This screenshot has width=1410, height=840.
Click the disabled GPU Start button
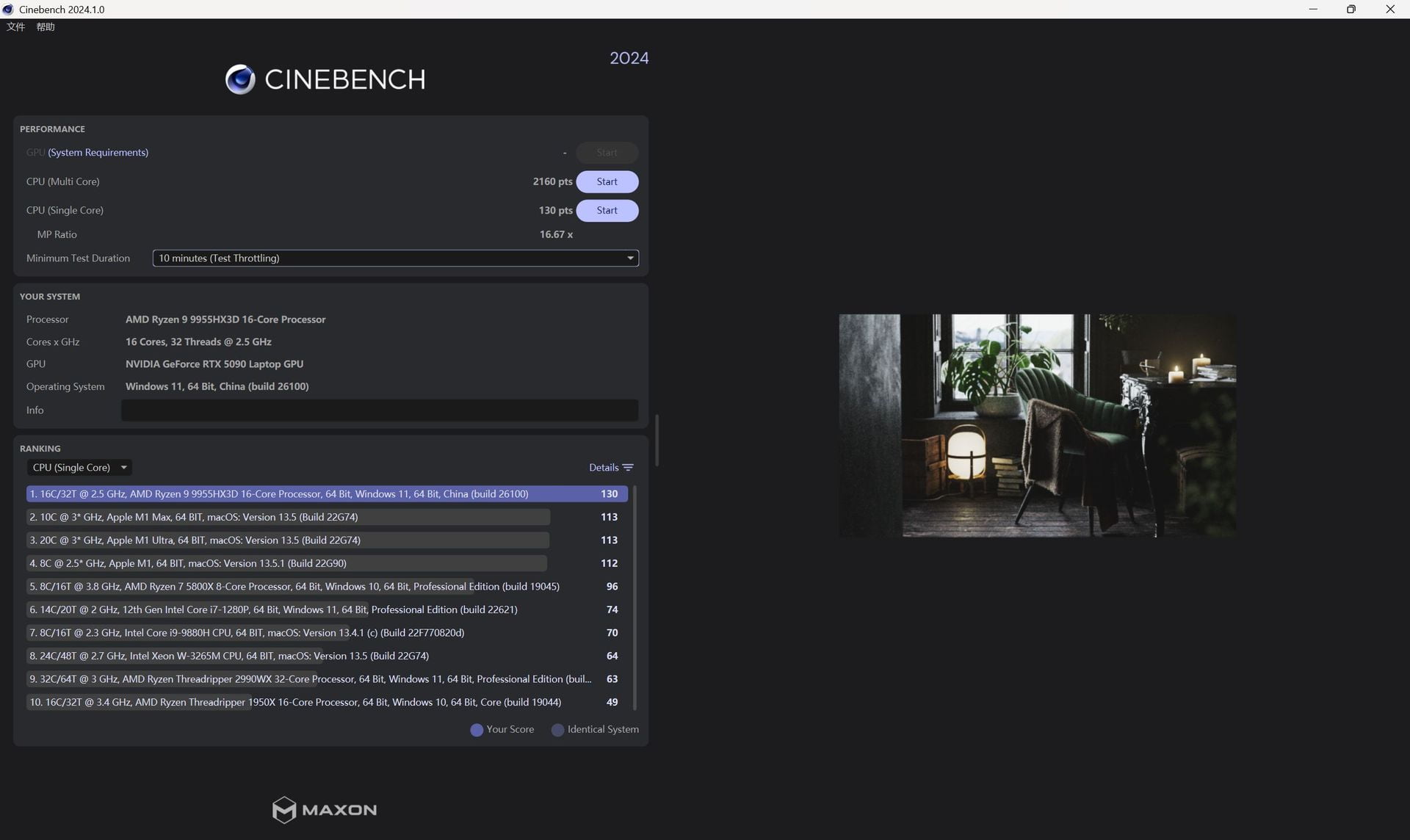point(607,153)
